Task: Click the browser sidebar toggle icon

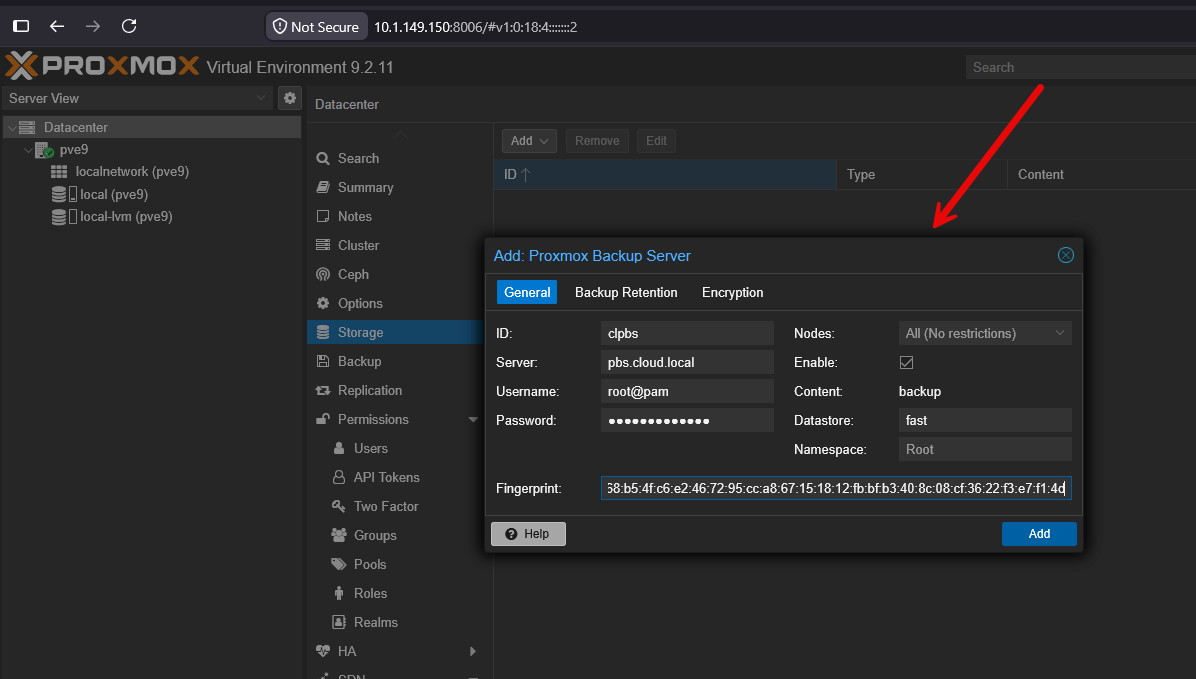Action: tap(21, 27)
